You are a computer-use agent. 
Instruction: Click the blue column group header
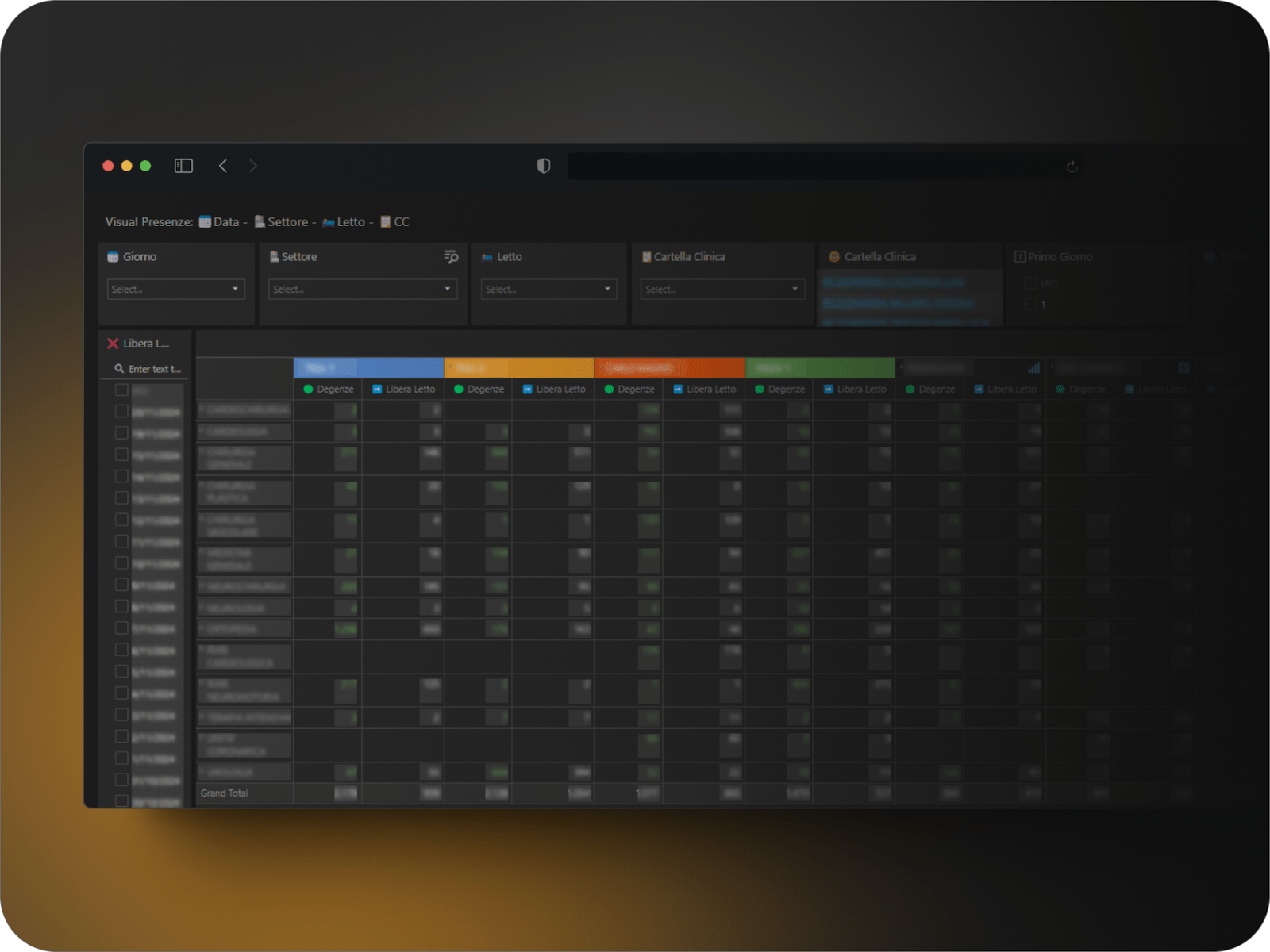click(x=368, y=368)
